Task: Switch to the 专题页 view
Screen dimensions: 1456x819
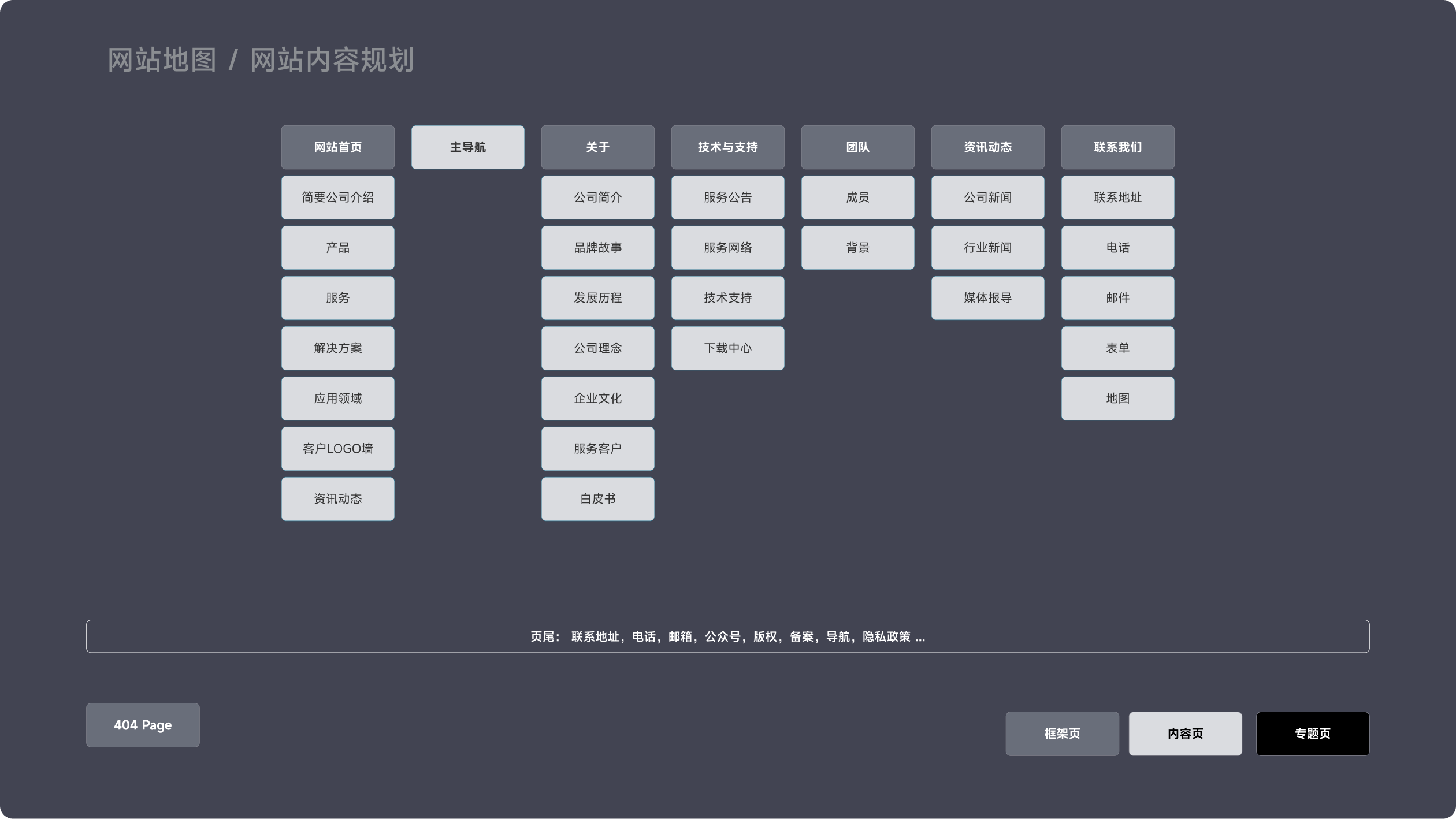Action: 1313,734
